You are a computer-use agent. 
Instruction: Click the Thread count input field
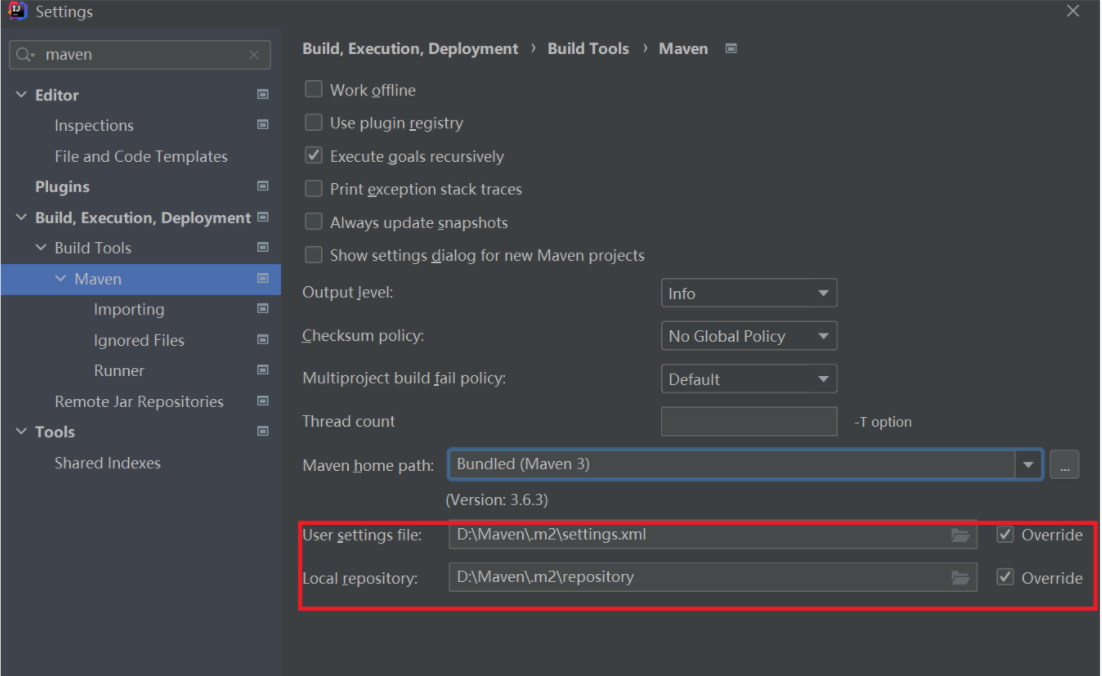click(x=748, y=422)
